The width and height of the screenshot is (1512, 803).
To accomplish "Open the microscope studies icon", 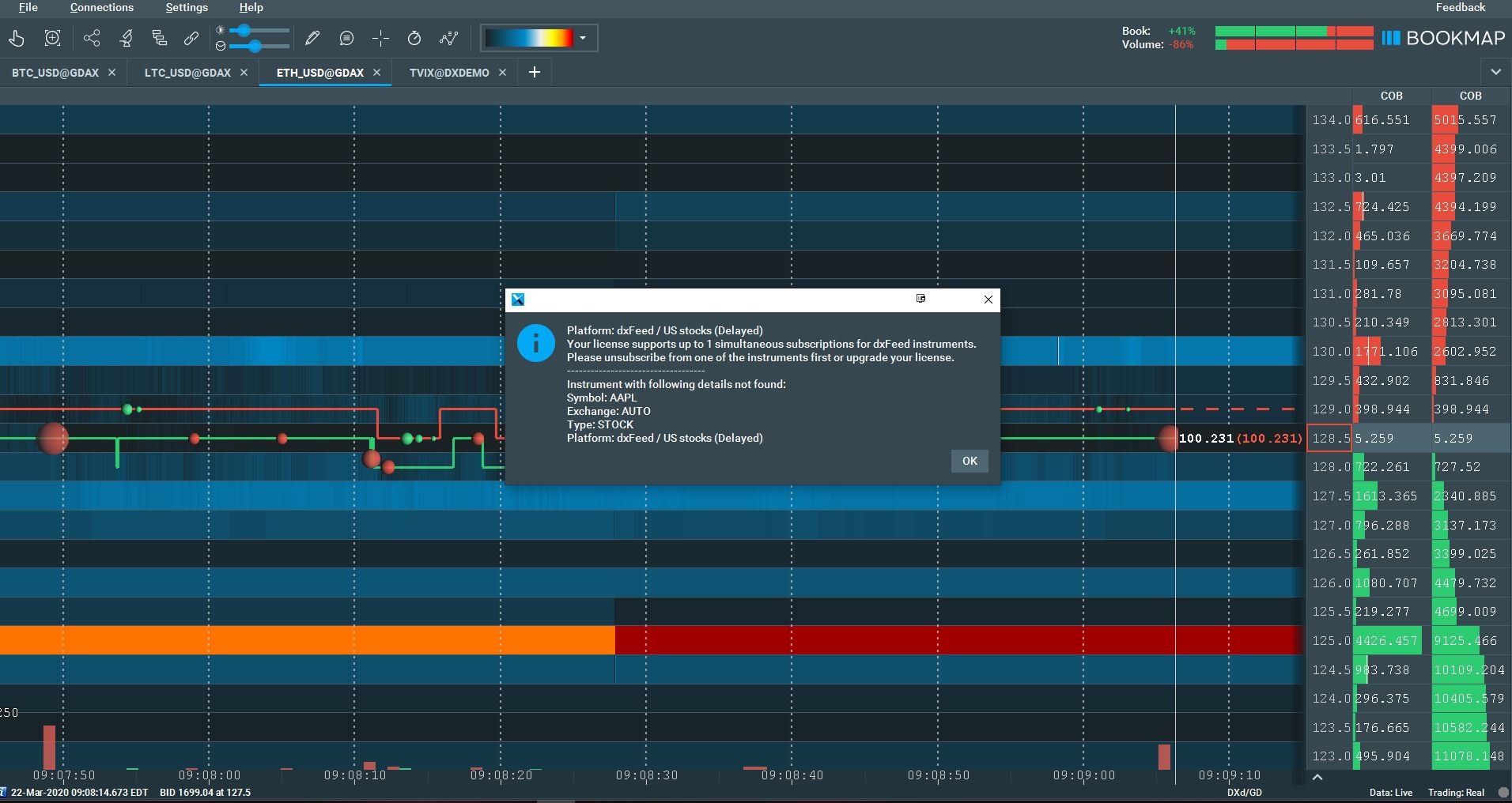I will pyautogui.click(x=127, y=38).
